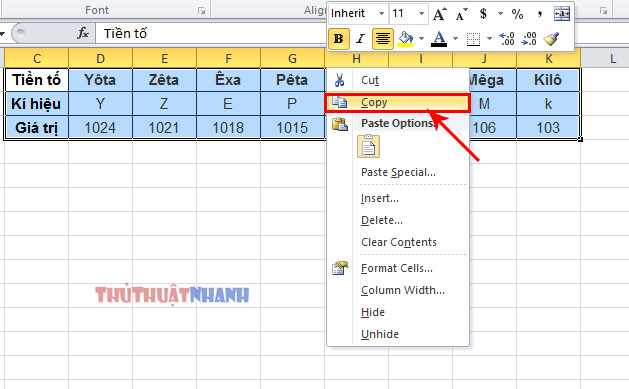Apply Comma Style format
The width and height of the screenshot is (629, 389).
(540, 14)
